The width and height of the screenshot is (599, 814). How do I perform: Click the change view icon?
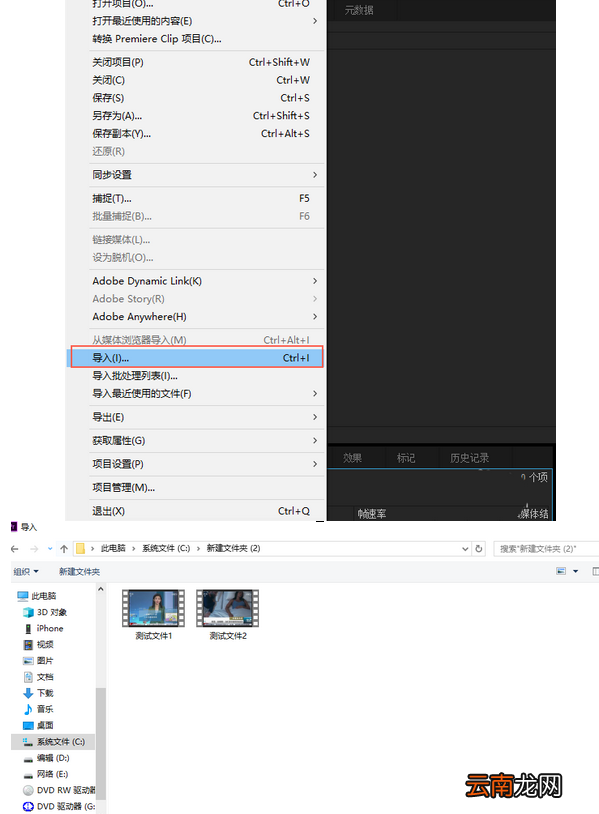[561, 571]
